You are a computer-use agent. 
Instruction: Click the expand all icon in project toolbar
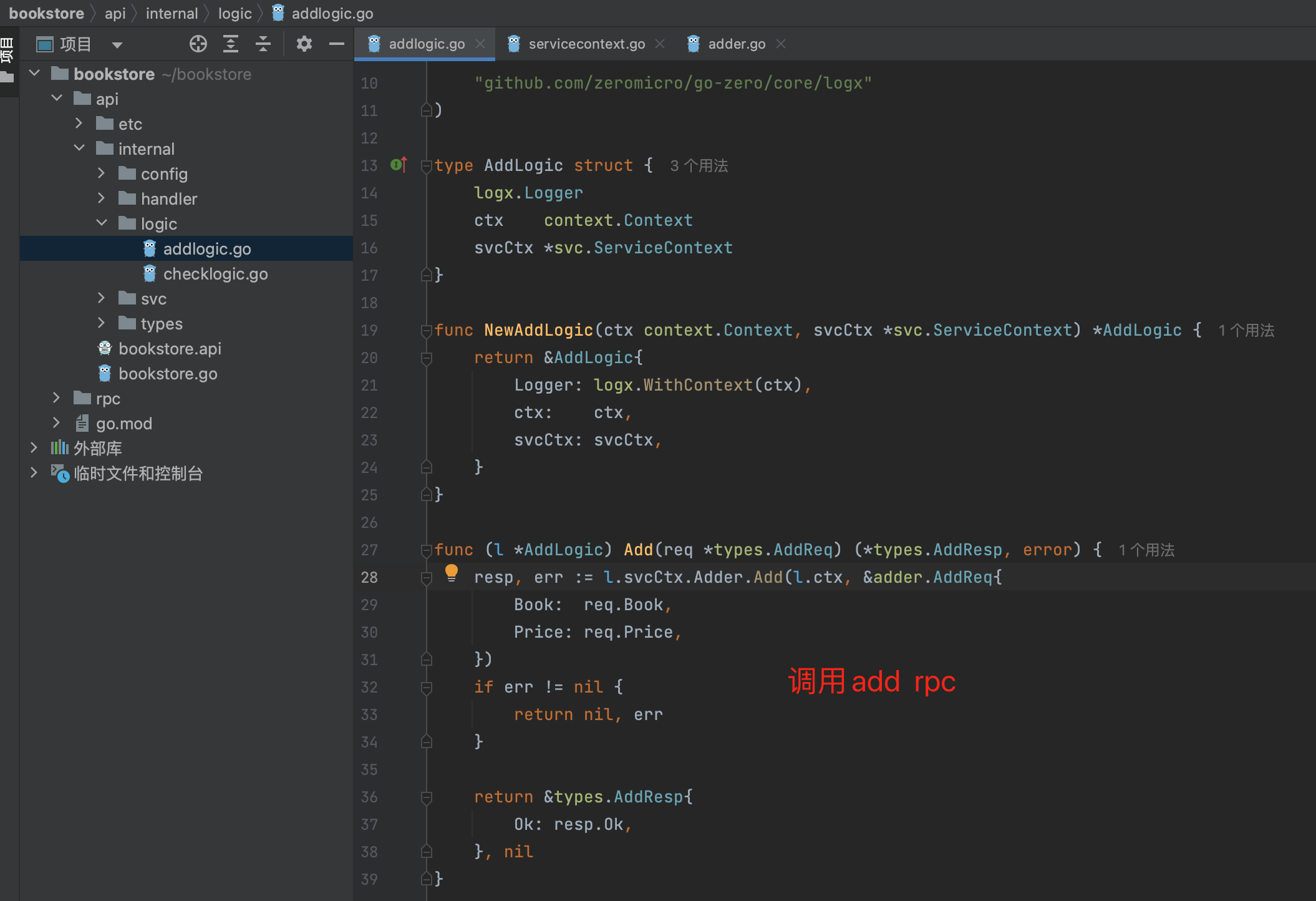pyautogui.click(x=231, y=44)
